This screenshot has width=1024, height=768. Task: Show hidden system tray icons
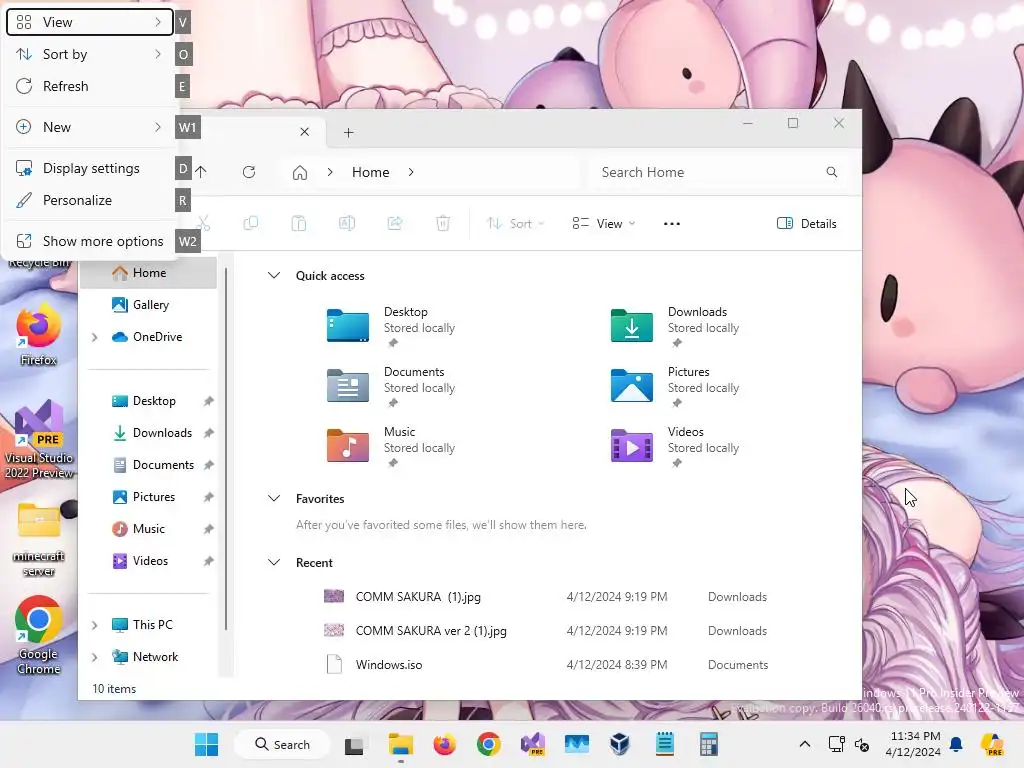(805, 744)
